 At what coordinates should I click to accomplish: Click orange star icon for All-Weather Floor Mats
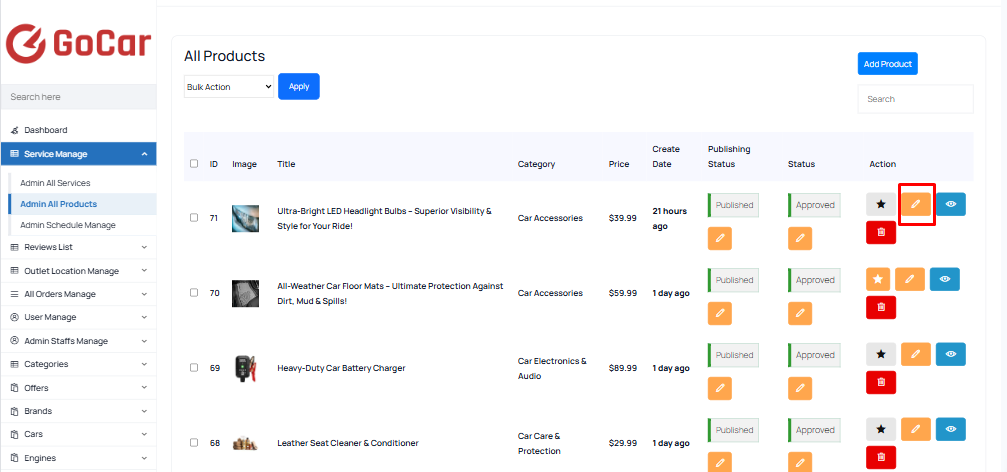click(878, 279)
